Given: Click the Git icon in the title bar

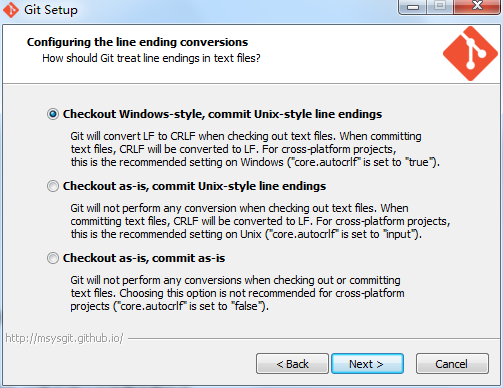Looking at the screenshot, I should click(10, 9).
